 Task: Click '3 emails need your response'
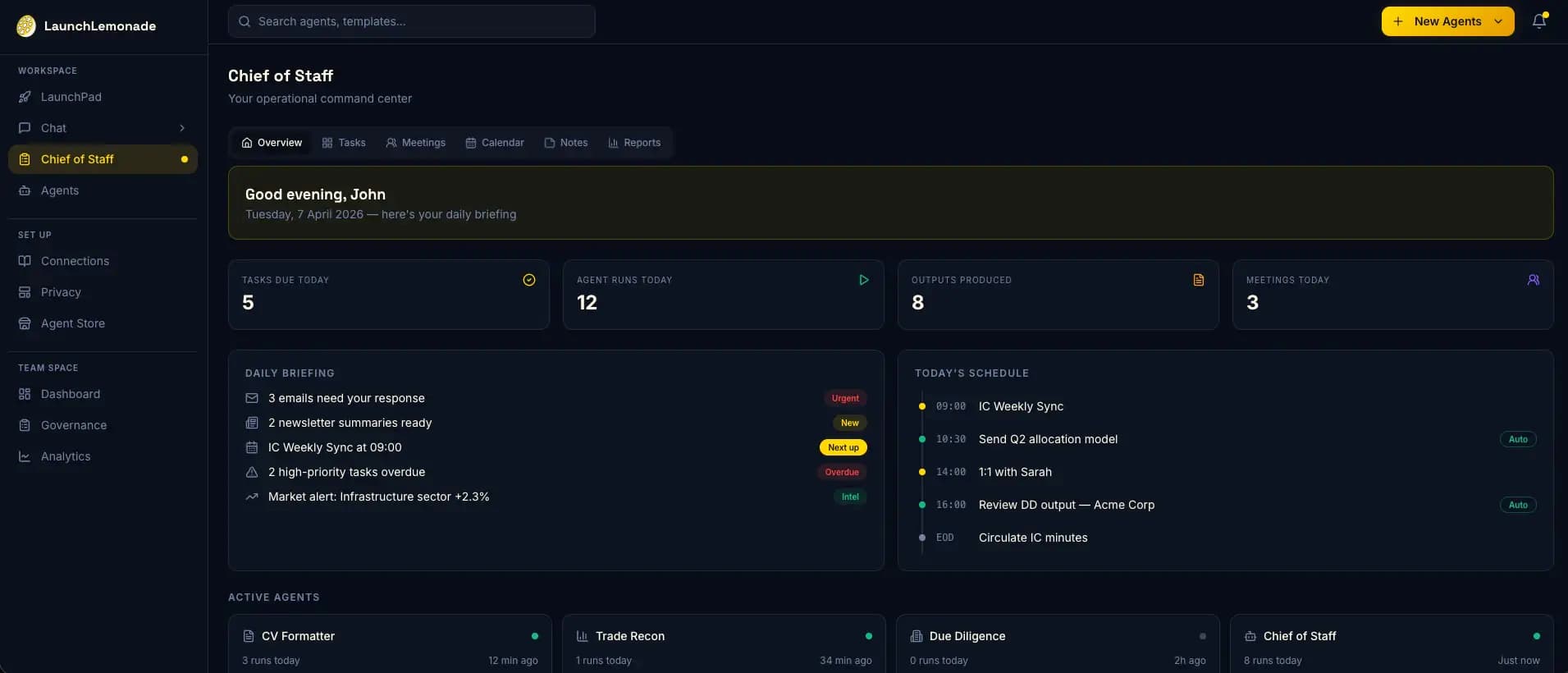pyautogui.click(x=346, y=398)
